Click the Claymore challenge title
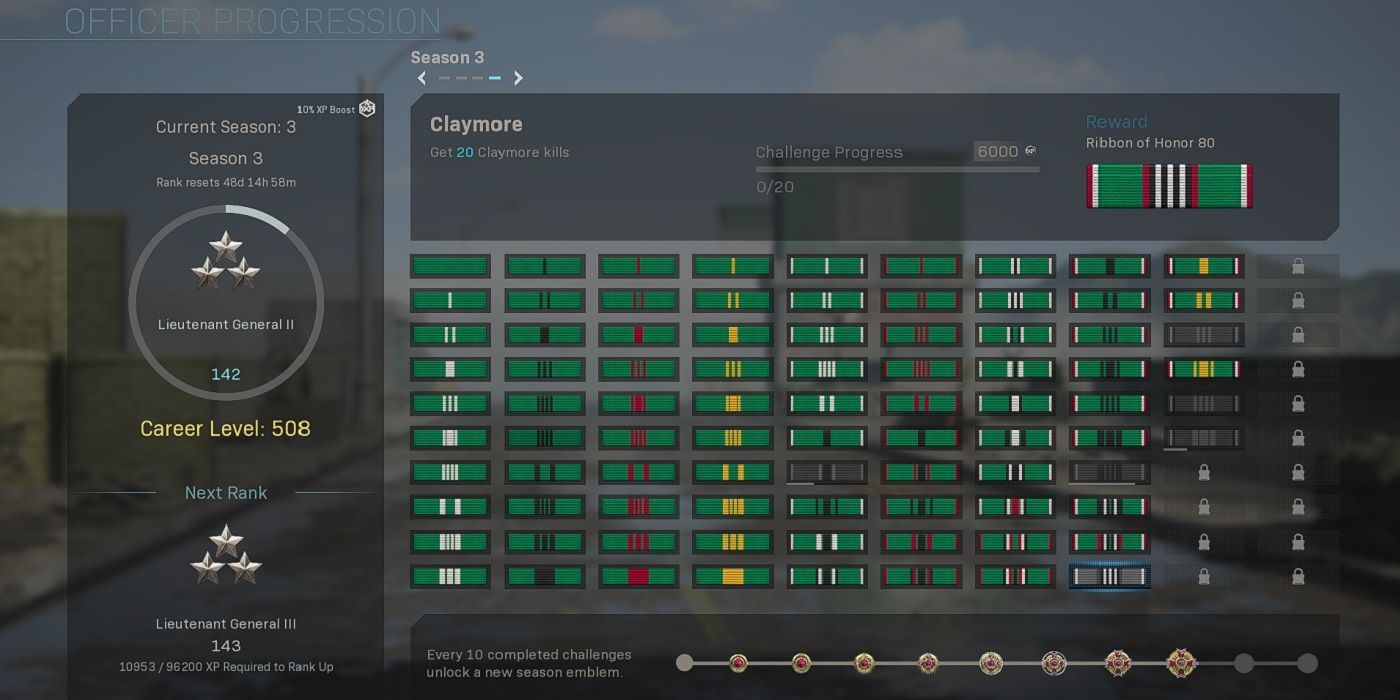The width and height of the screenshot is (1400, 700). pyautogui.click(x=476, y=125)
